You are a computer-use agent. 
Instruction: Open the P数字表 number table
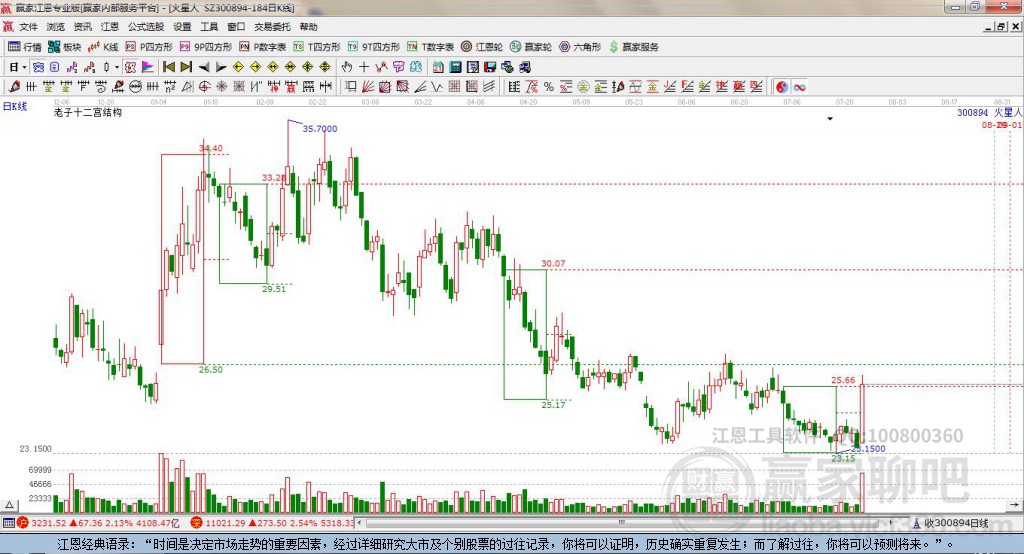(263, 46)
